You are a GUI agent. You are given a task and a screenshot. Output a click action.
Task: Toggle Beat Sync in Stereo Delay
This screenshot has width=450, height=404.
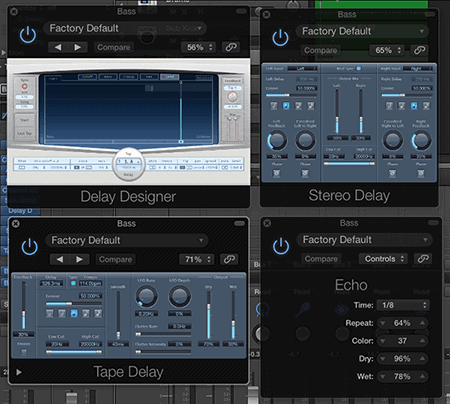point(359,68)
